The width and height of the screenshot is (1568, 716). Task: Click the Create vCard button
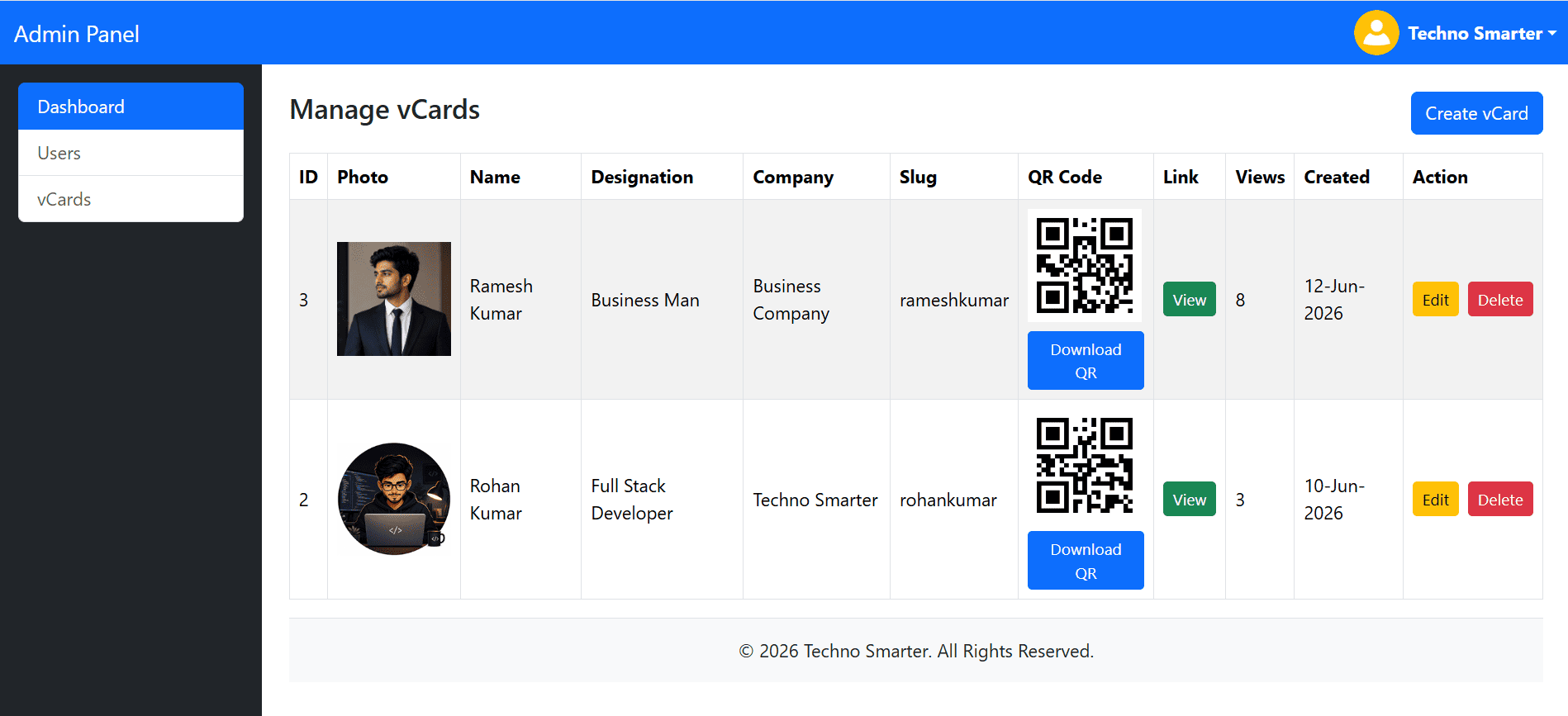pos(1476,113)
